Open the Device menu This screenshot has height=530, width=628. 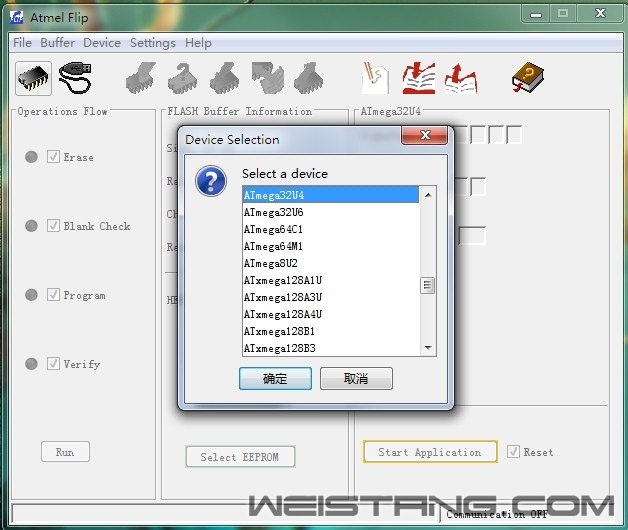(102, 42)
